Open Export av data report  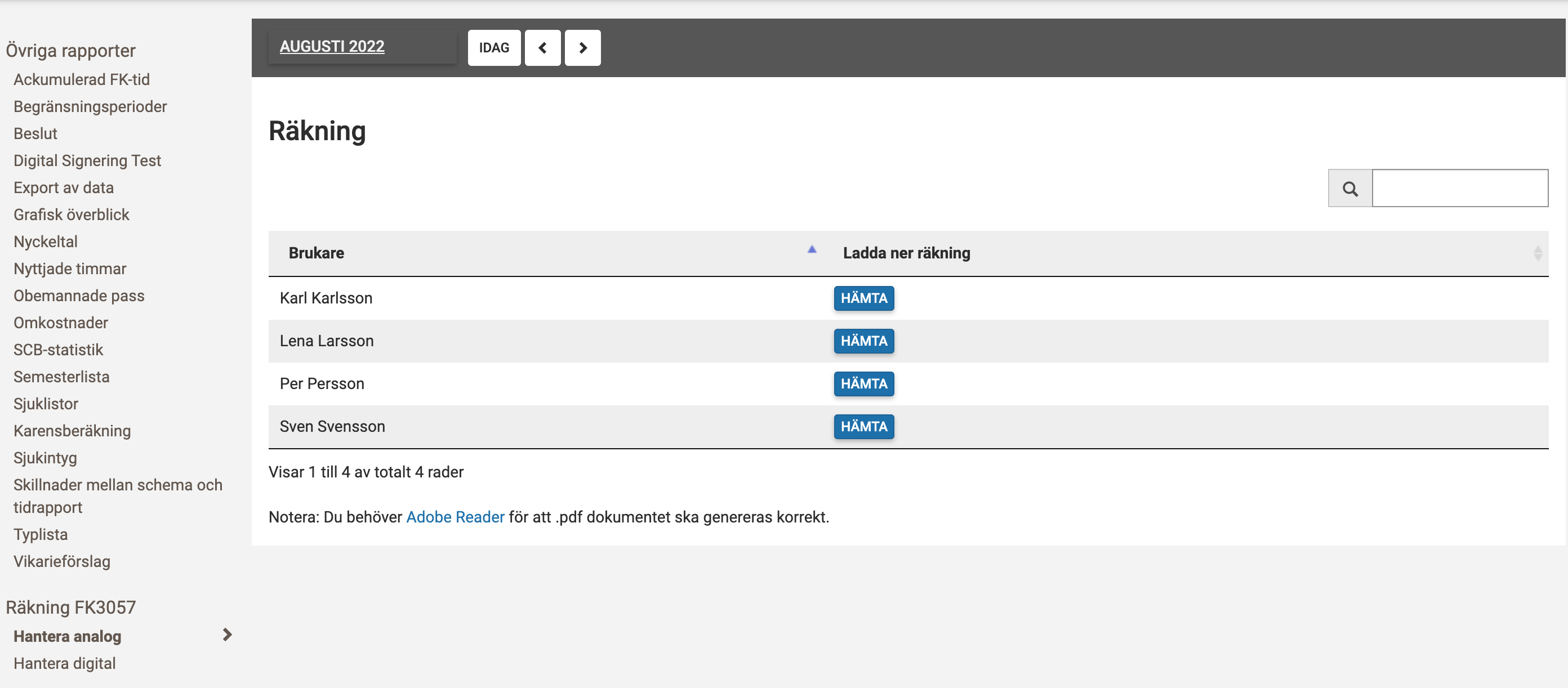coord(63,187)
